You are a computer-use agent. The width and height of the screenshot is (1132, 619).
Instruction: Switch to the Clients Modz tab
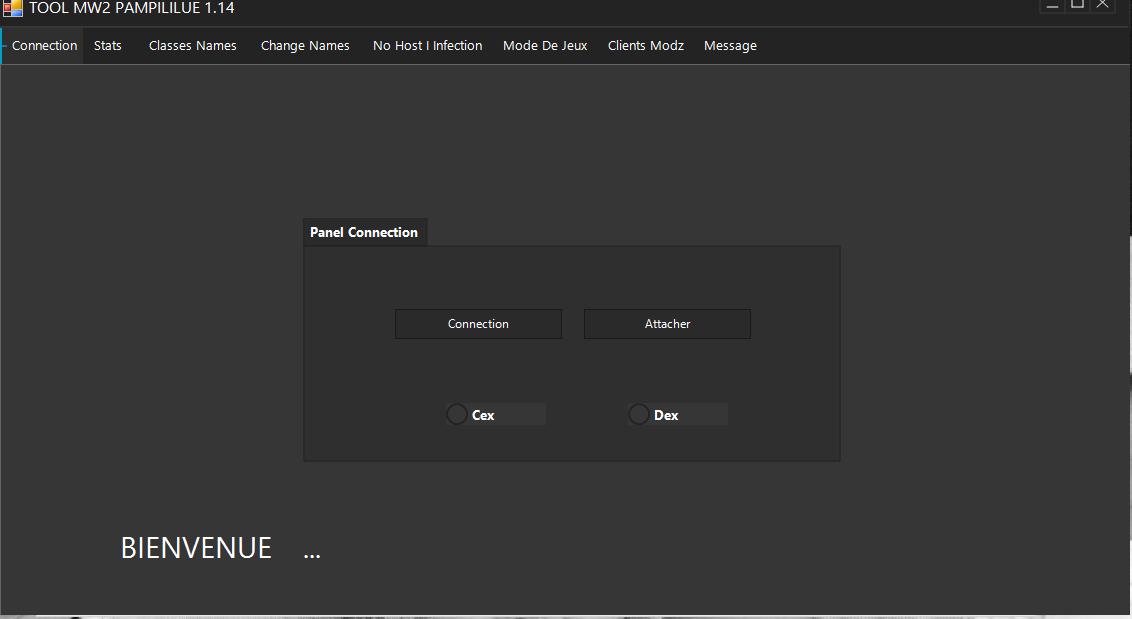[645, 46]
